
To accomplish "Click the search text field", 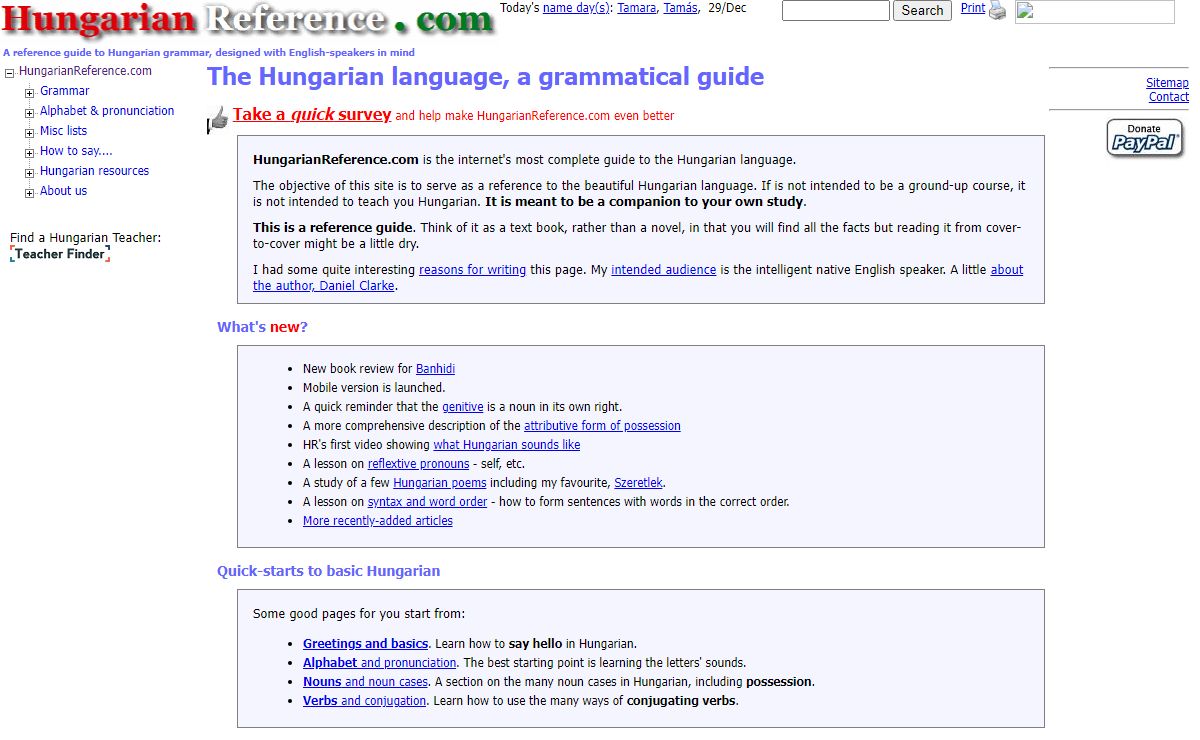I will [835, 11].
